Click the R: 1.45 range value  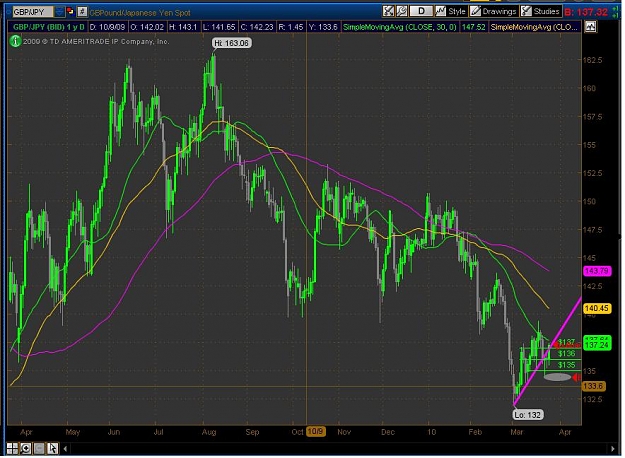(291, 27)
